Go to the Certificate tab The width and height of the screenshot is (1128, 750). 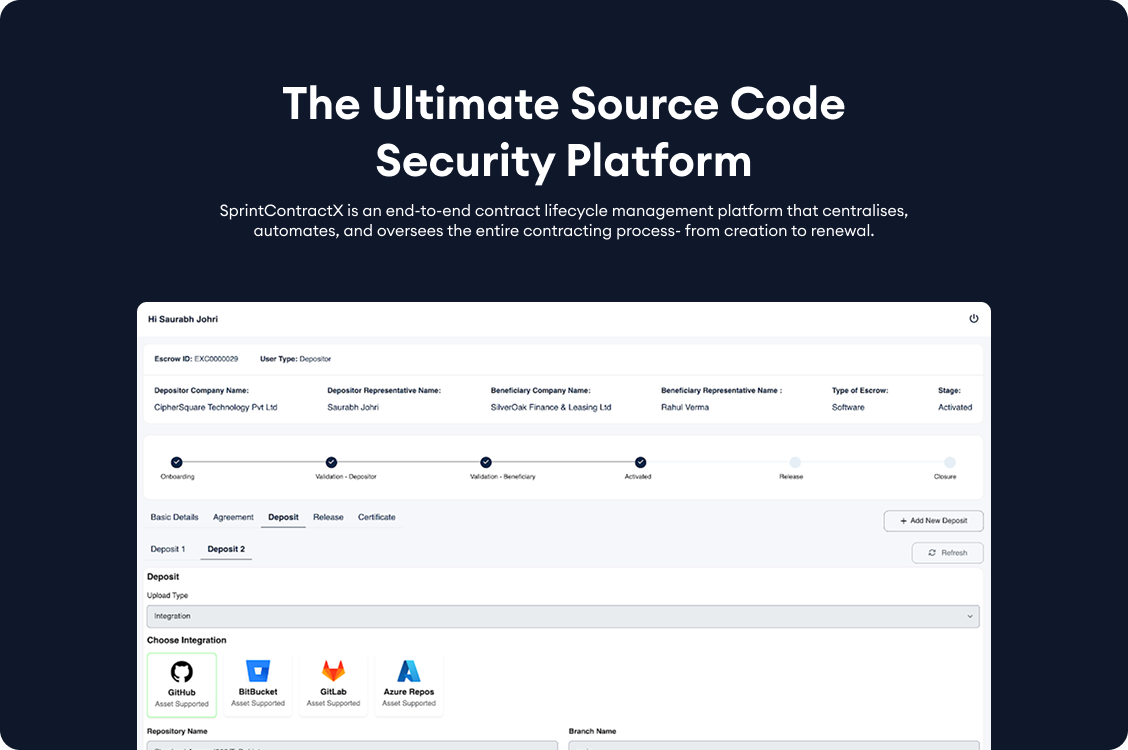376,517
